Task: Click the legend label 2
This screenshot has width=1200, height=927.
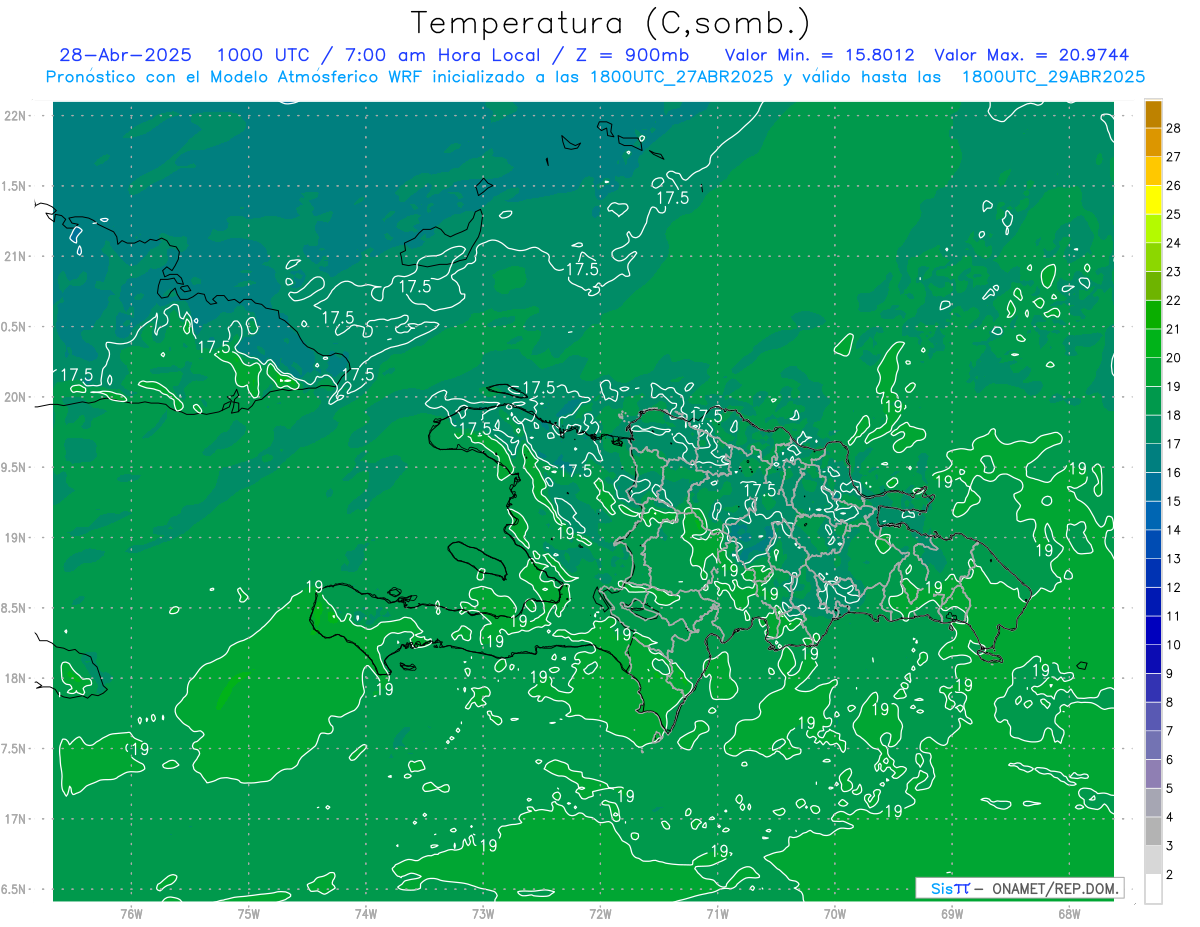Action: click(1171, 875)
